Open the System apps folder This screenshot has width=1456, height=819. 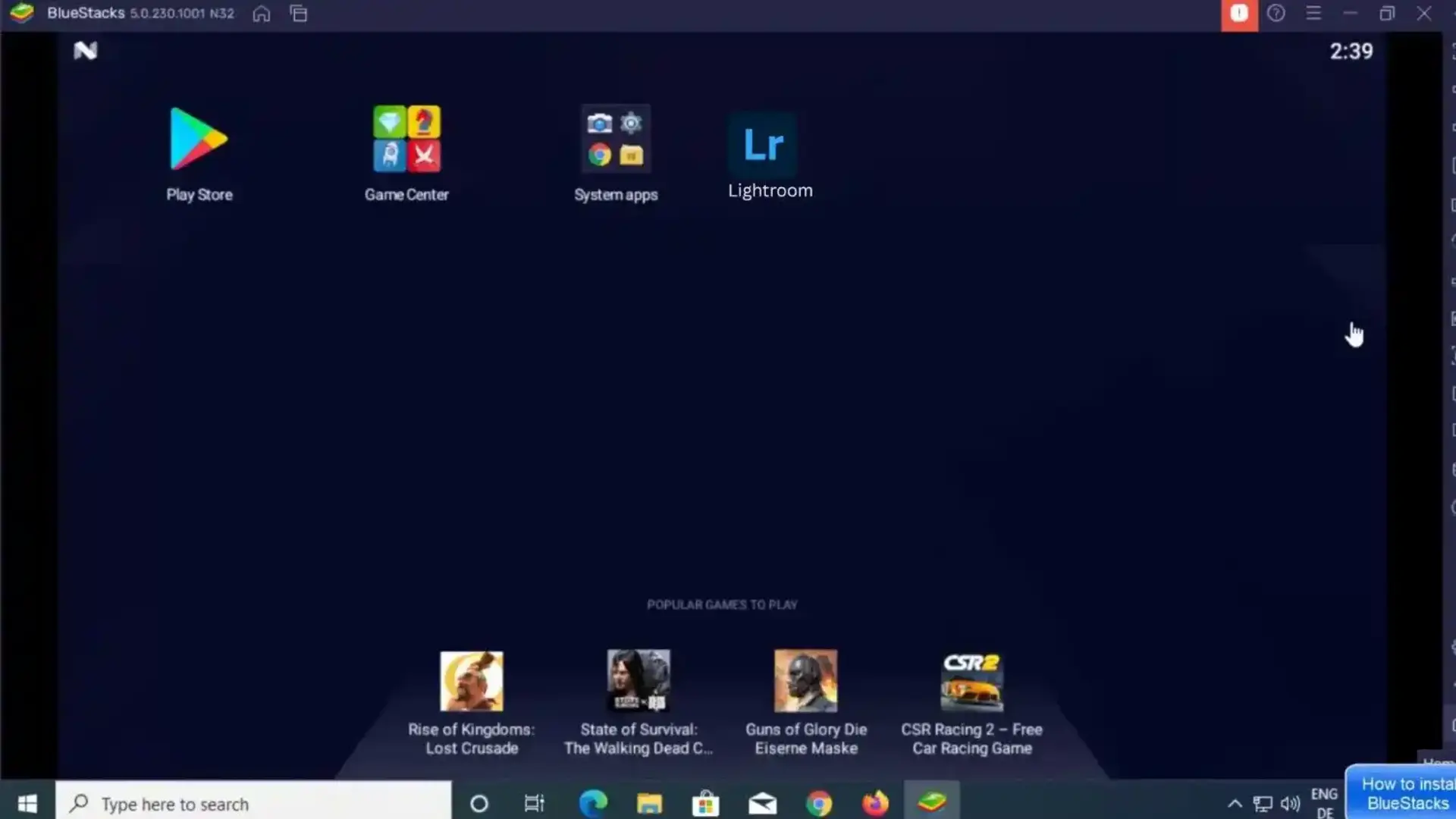[x=615, y=140]
